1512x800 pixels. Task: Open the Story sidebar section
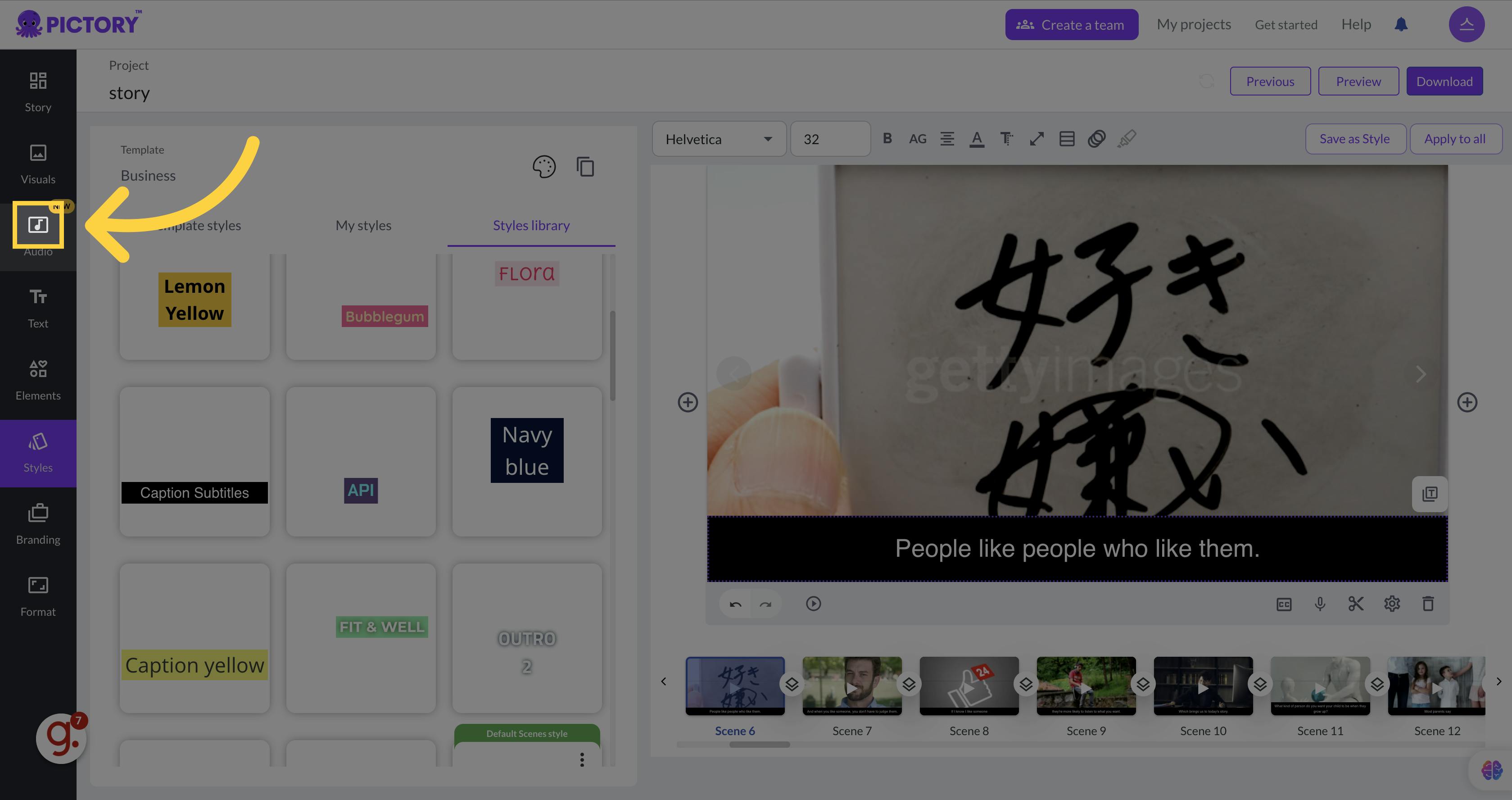coord(38,92)
